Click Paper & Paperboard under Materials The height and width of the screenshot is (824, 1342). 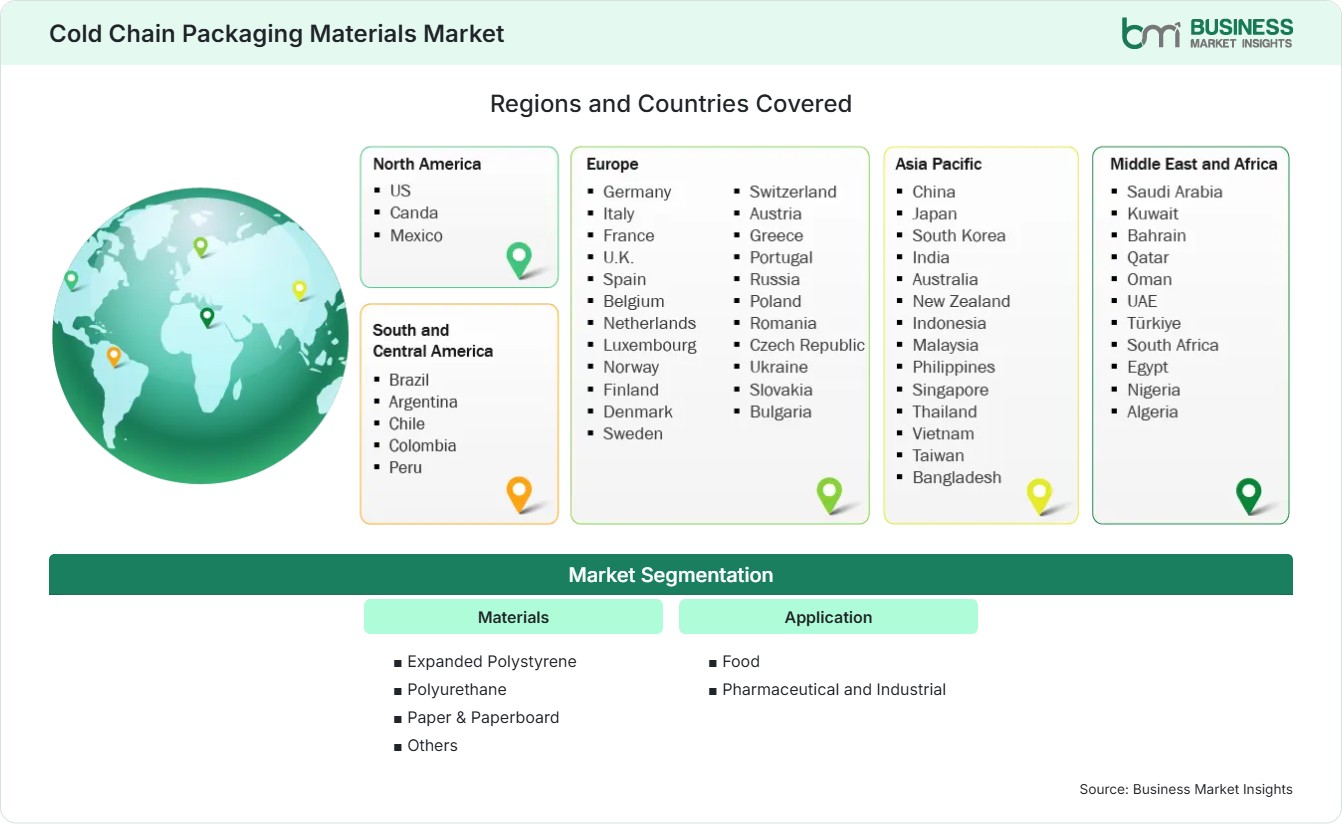click(483, 717)
